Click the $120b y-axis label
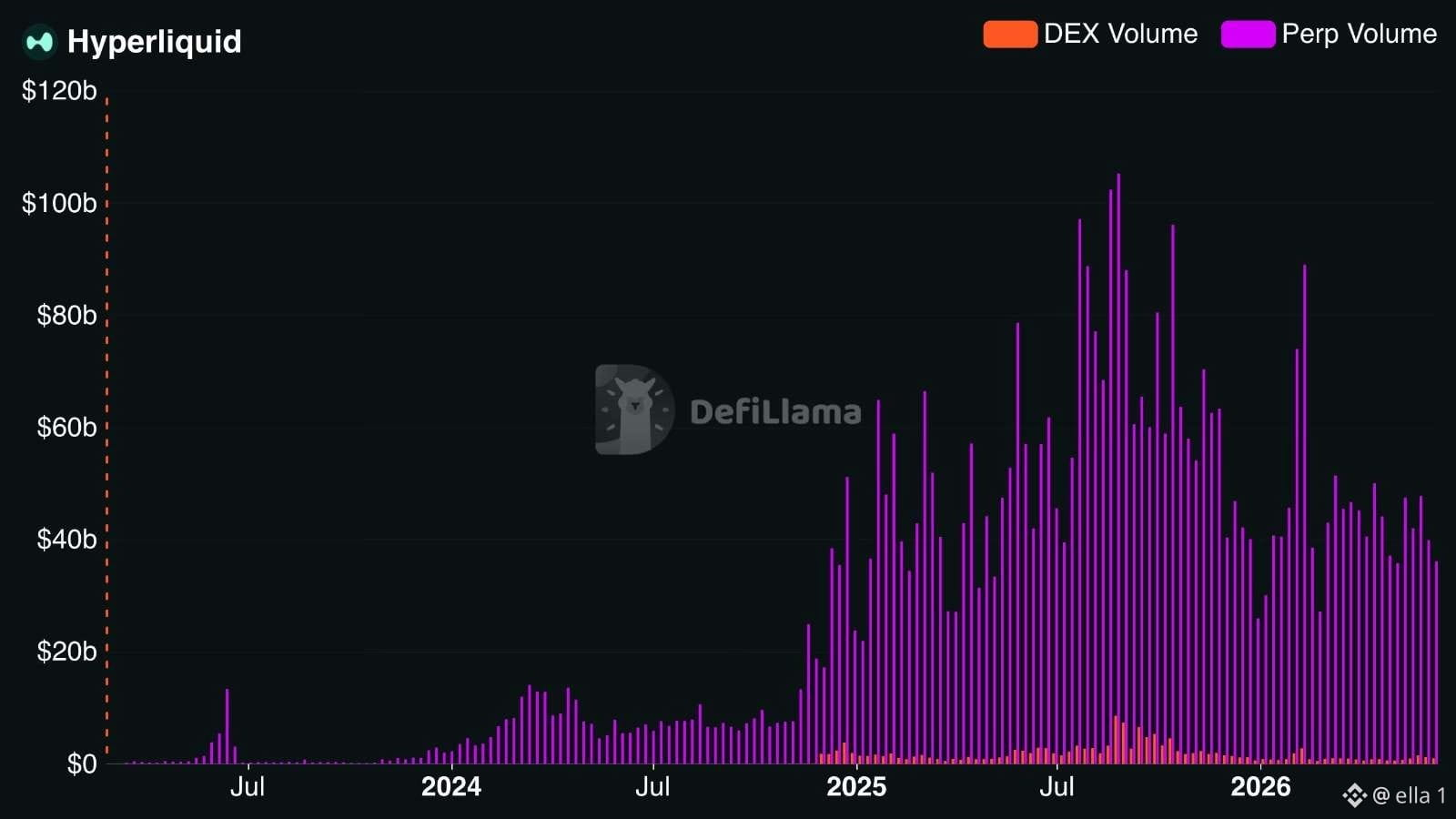The height and width of the screenshot is (819, 1456). [x=59, y=91]
